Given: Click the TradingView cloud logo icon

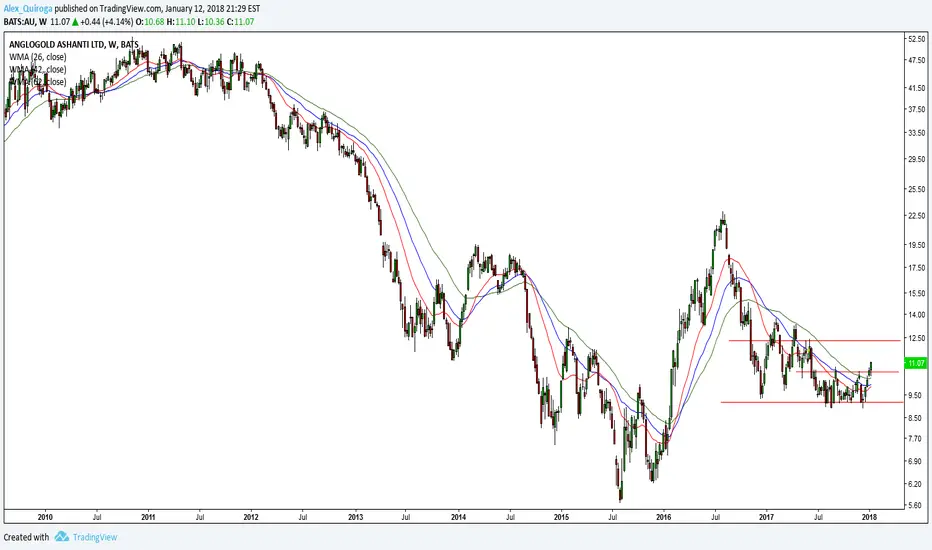Looking at the screenshot, I should 62,537.
